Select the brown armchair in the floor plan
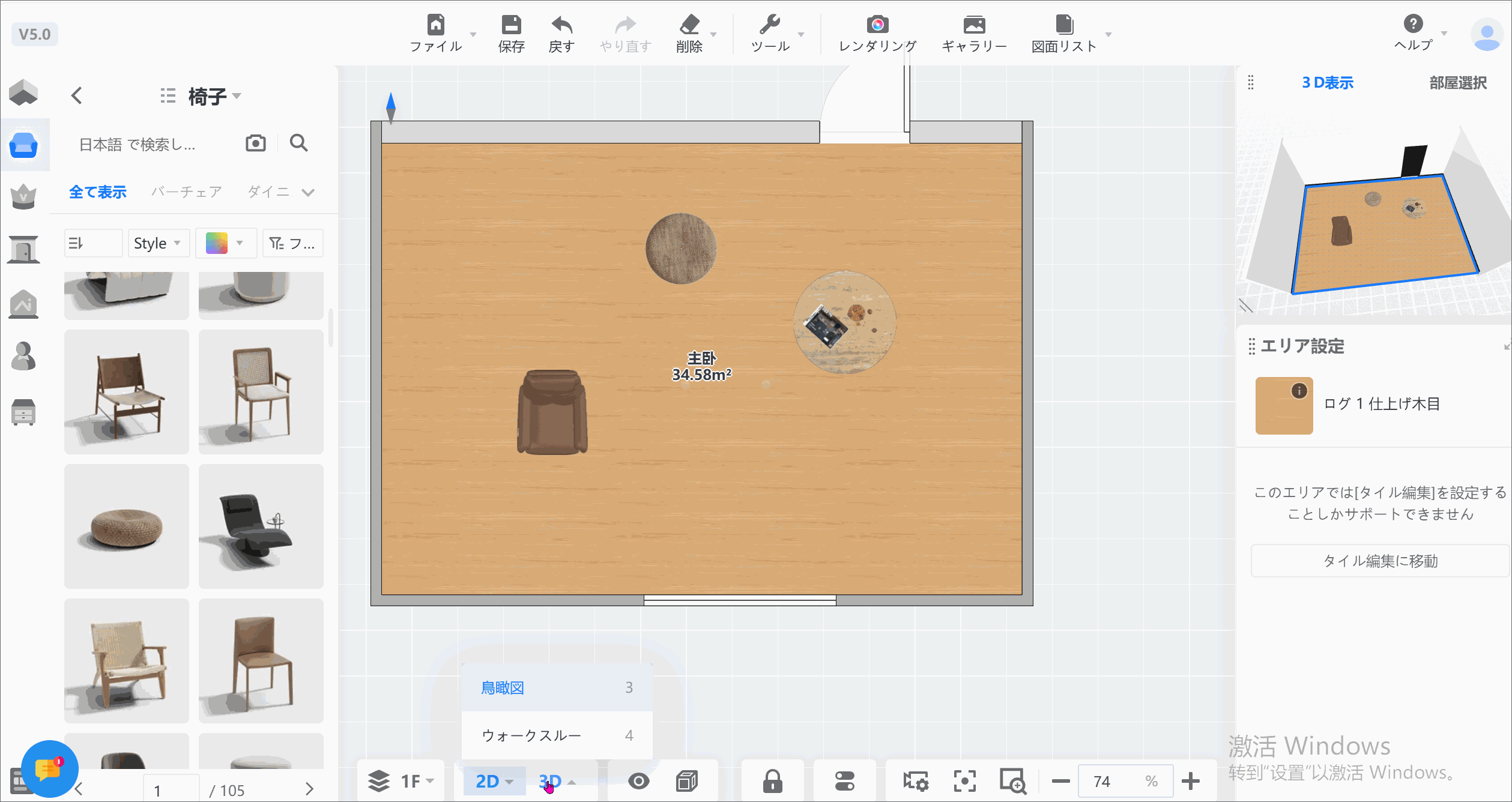 click(x=552, y=412)
